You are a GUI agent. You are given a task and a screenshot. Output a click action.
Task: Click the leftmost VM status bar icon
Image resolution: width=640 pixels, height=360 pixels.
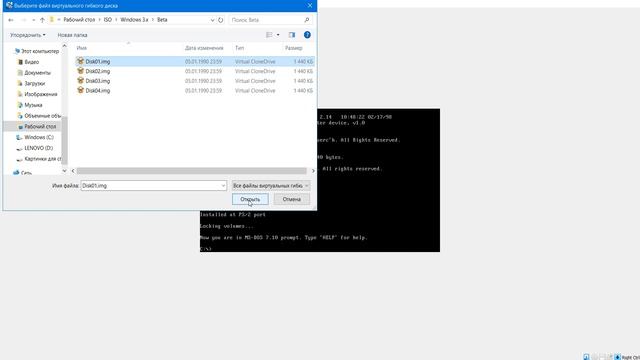coord(586,357)
